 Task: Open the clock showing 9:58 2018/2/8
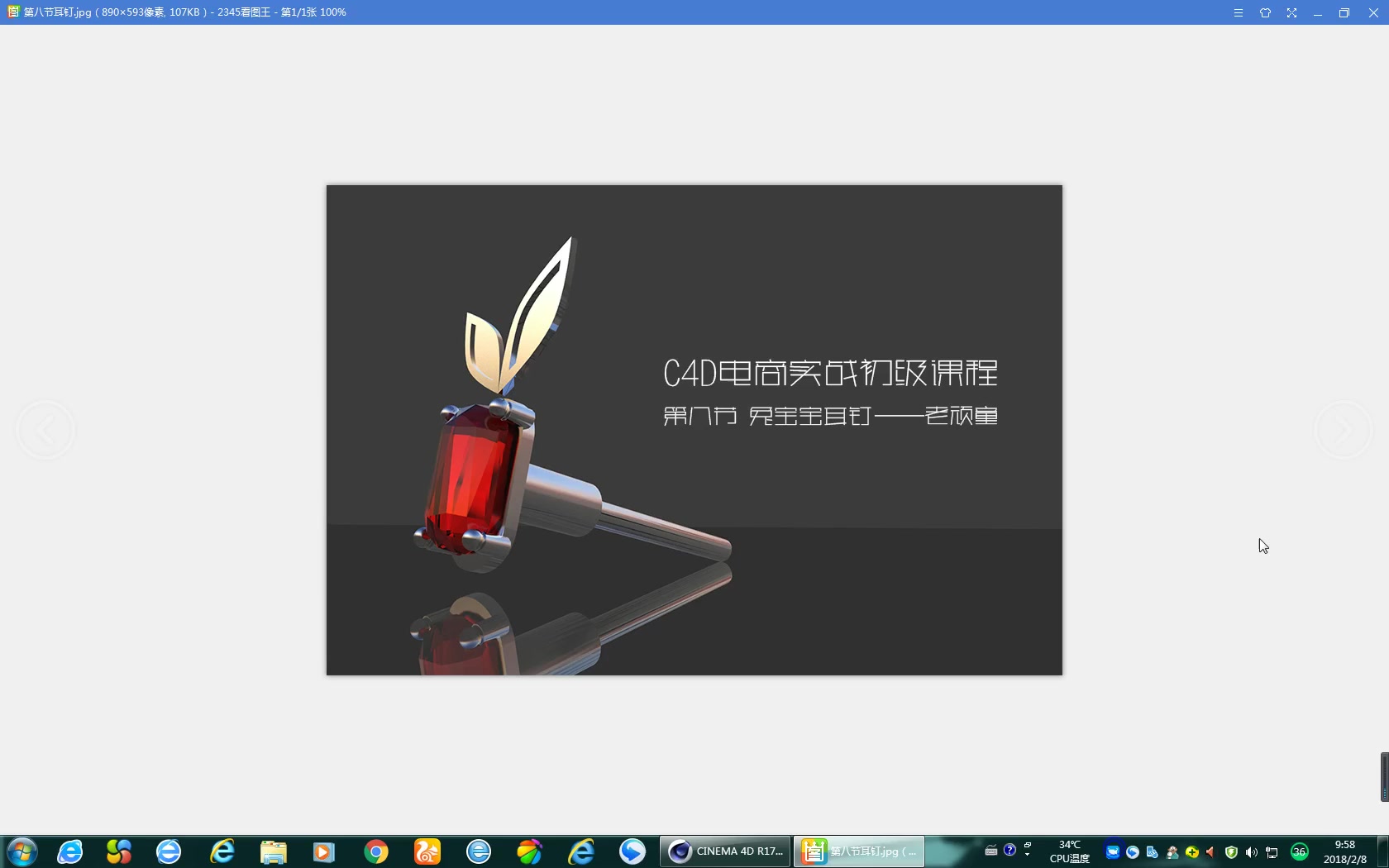1345,851
